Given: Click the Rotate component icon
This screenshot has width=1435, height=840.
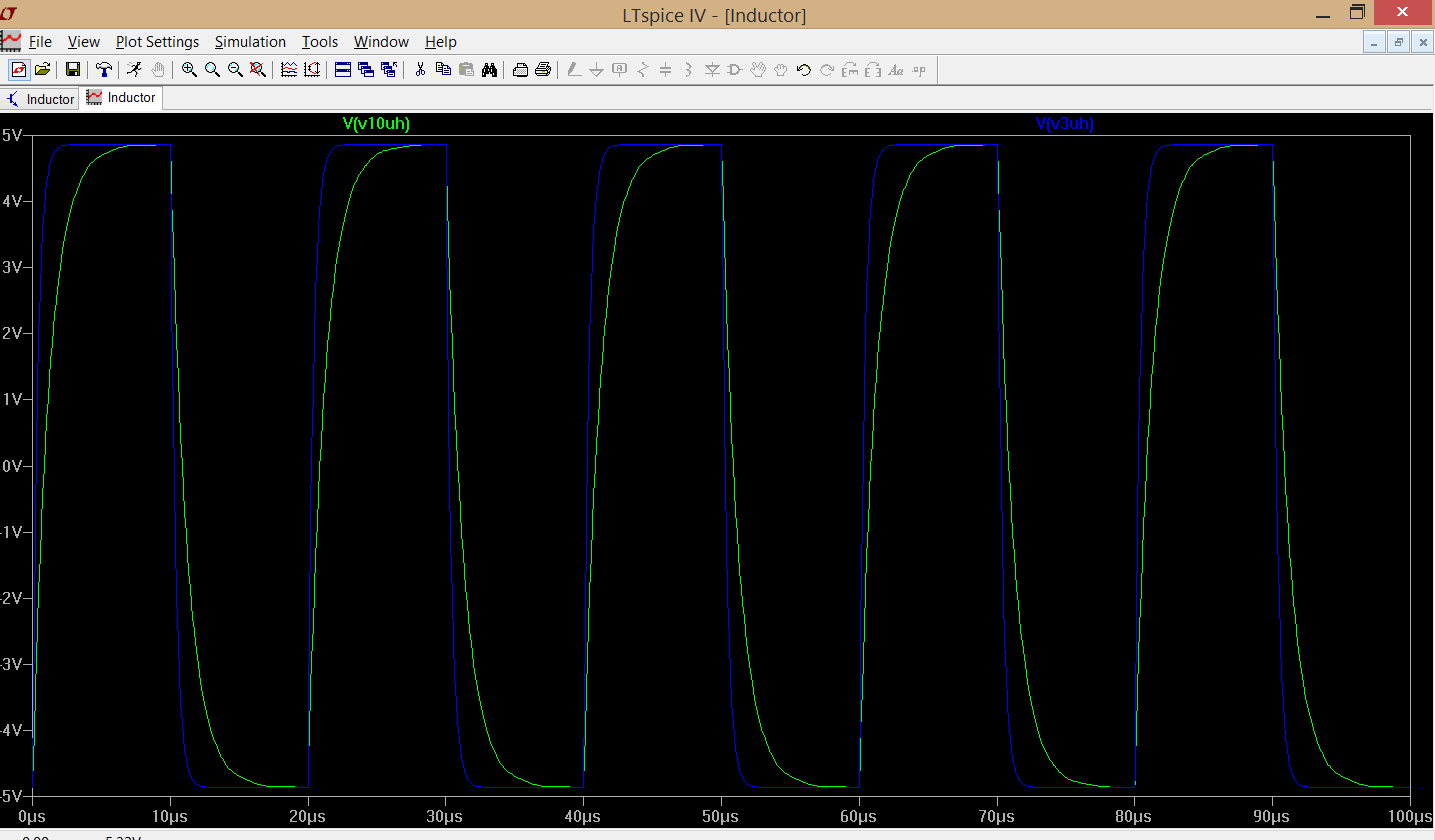Looking at the screenshot, I should tap(850, 69).
